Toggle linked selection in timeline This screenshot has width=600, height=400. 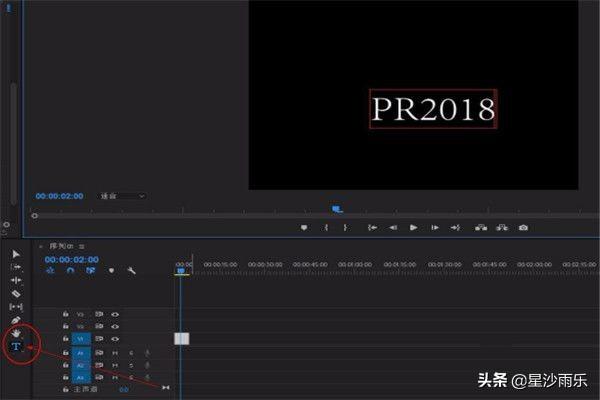90,271
